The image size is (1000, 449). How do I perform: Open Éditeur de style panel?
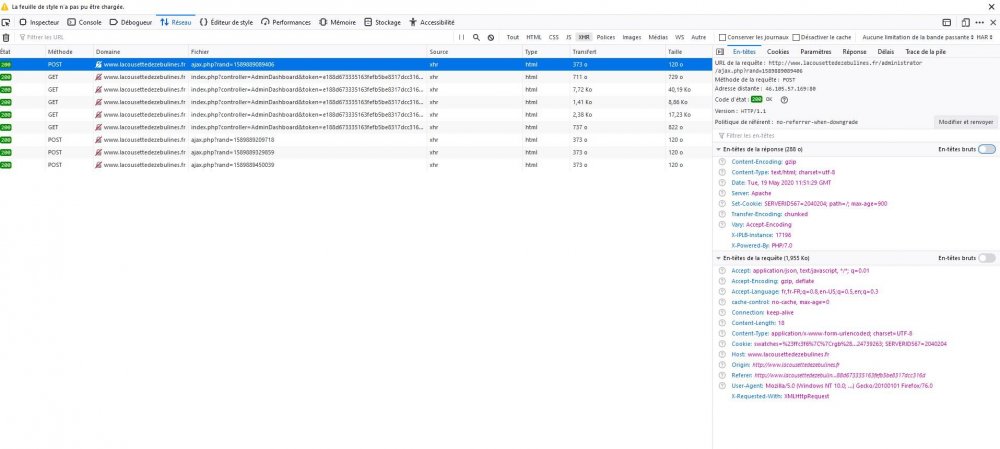coord(226,22)
